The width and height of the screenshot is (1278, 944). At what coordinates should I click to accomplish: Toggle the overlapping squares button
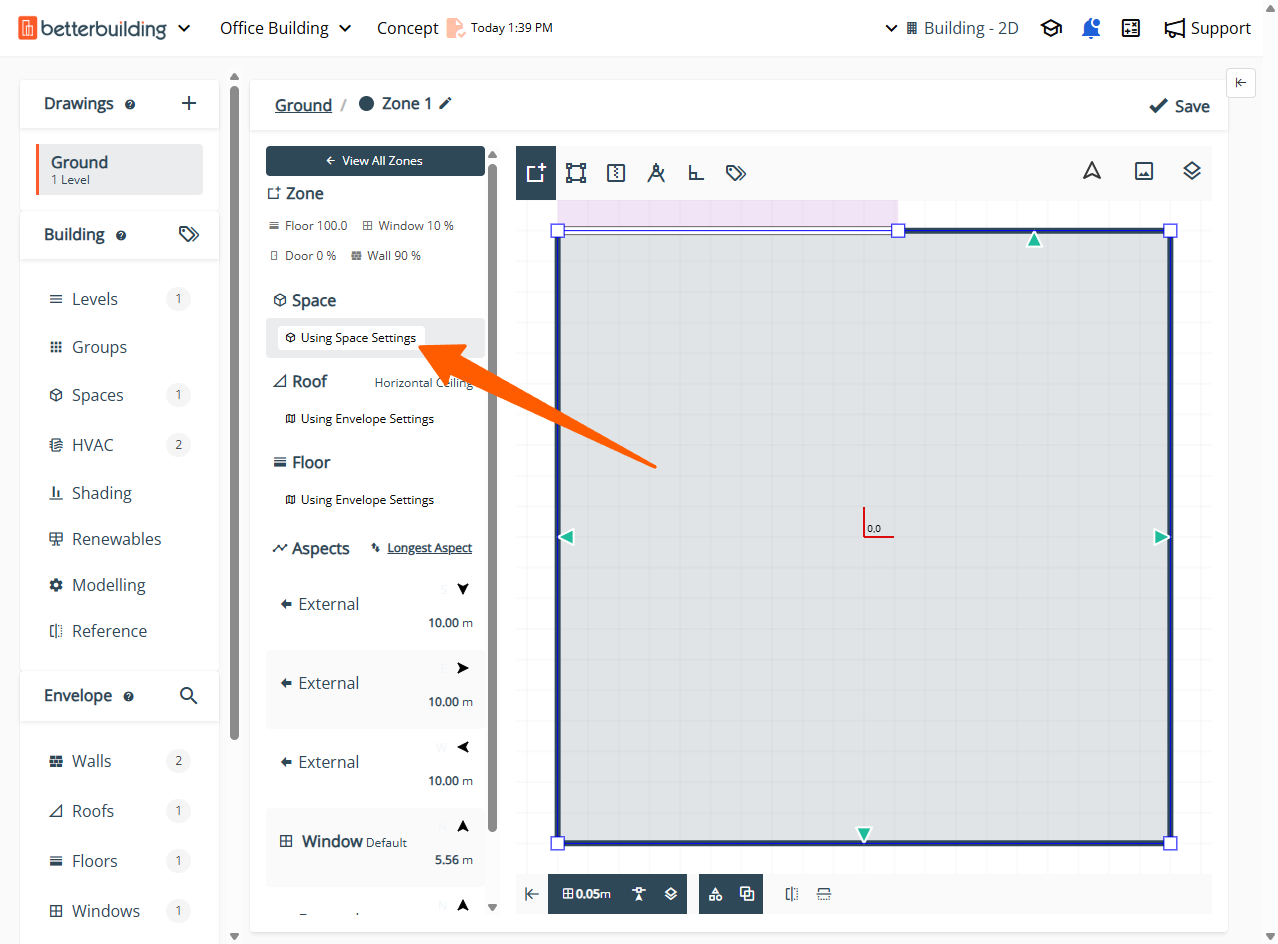point(747,894)
